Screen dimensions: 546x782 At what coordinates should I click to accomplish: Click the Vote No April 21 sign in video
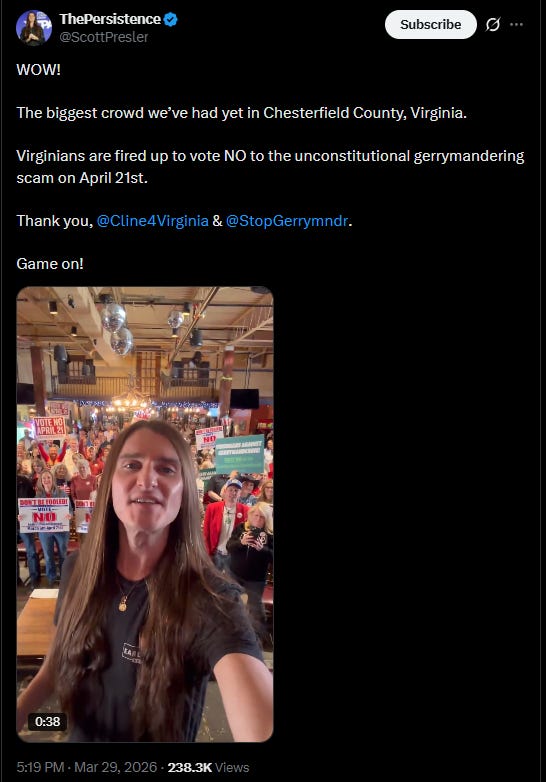tap(49, 427)
